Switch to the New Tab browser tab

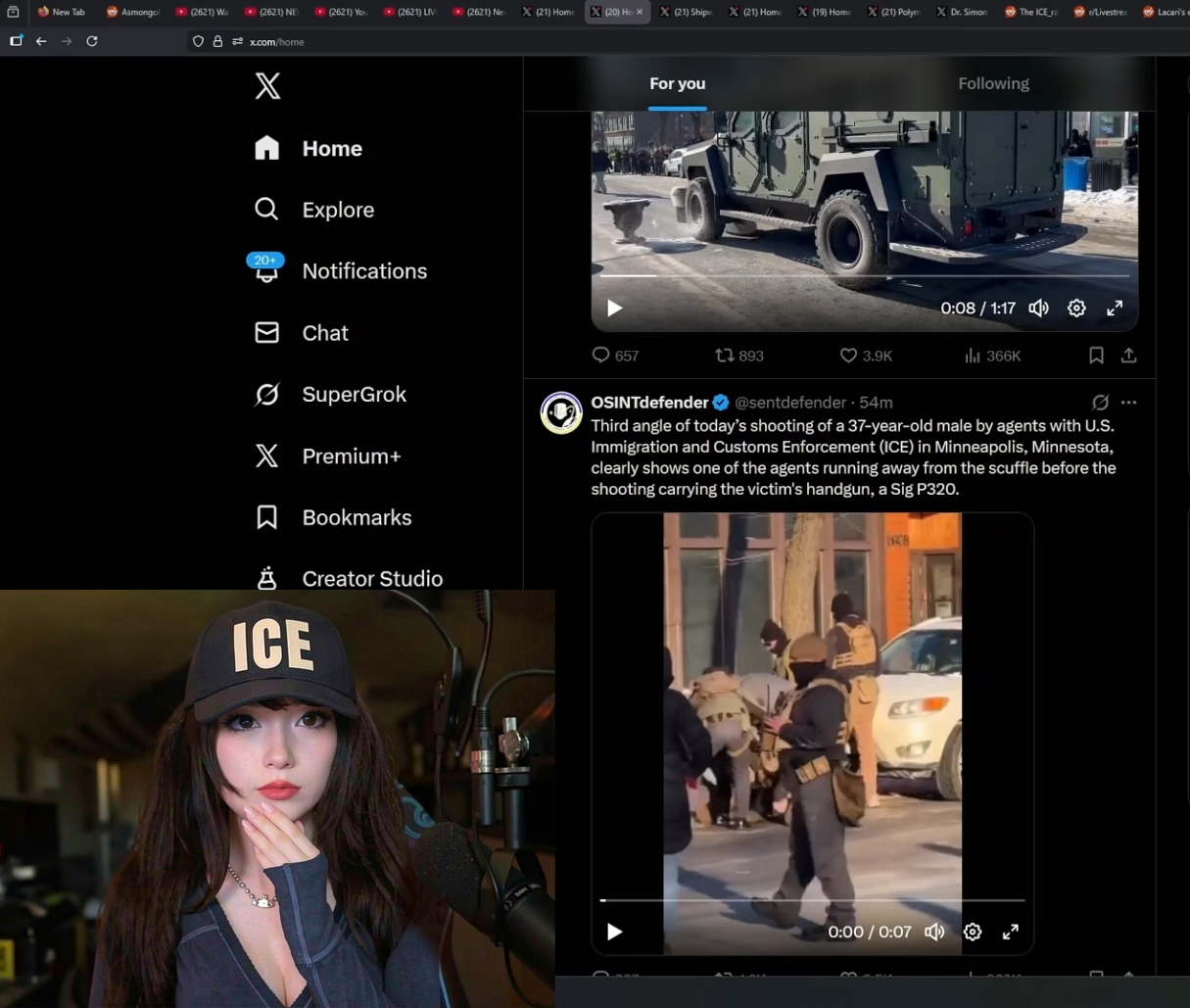pos(62,12)
